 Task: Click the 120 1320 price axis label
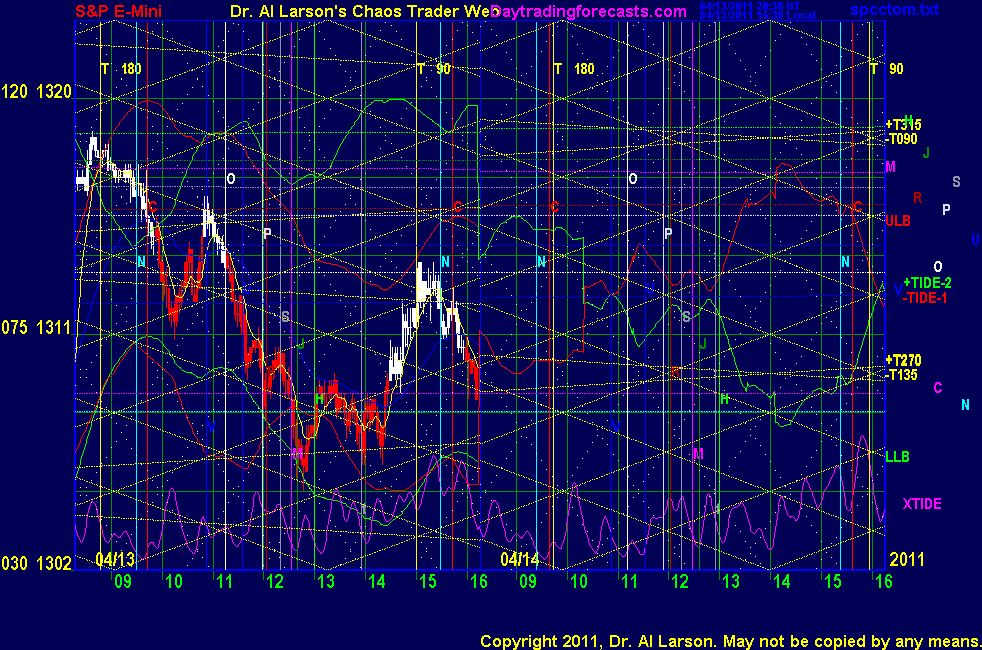tap(36, 92)
